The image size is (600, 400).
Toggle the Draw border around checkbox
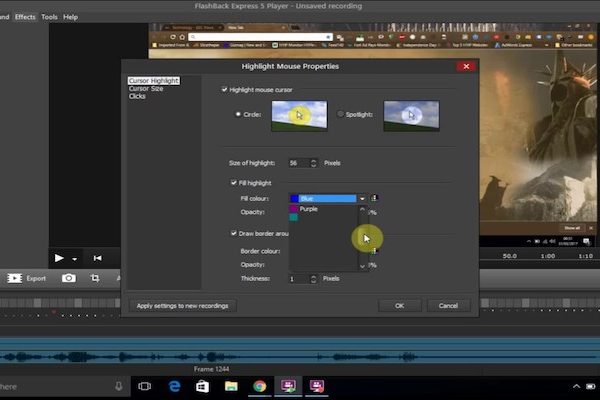(233, 233)
